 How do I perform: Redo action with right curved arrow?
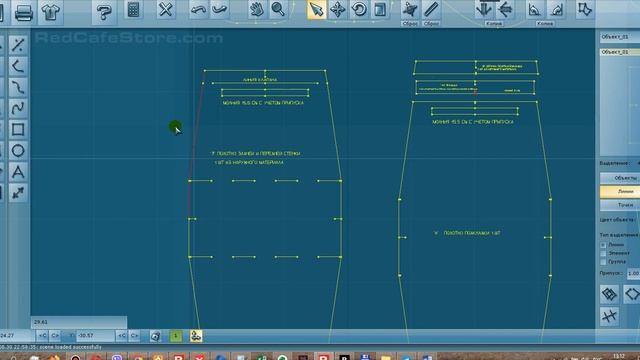click(x=220, y=9)
